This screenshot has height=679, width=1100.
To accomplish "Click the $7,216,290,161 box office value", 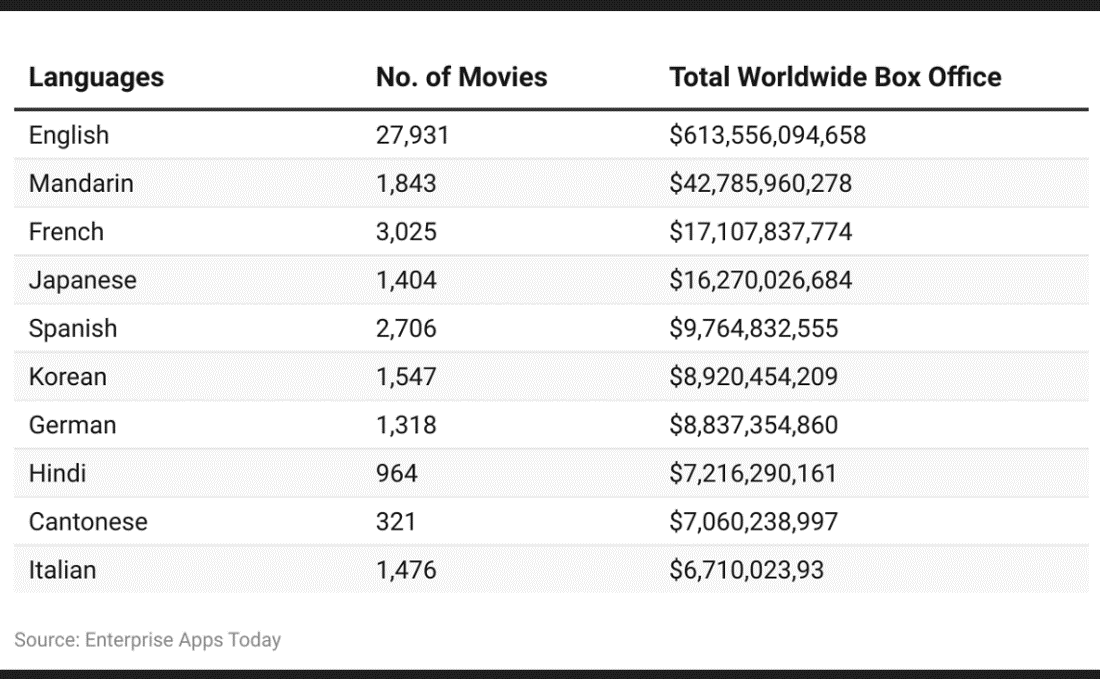I will tap(753, 473).
